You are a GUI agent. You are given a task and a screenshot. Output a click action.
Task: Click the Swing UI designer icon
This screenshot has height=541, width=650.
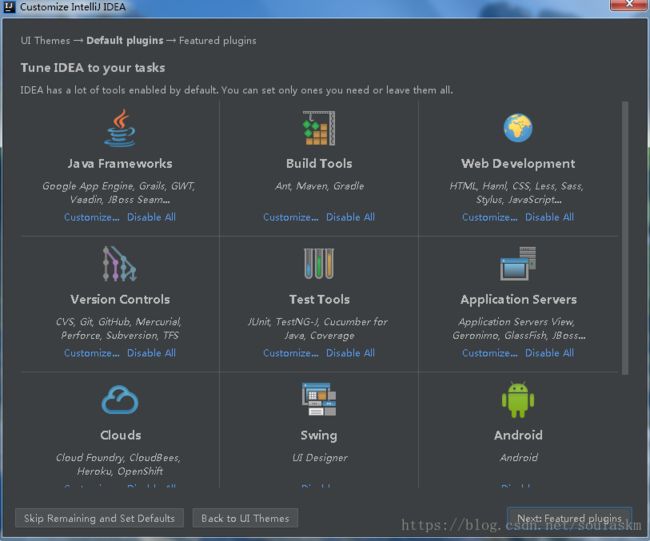pyautogui.click(x=319, y=399)
